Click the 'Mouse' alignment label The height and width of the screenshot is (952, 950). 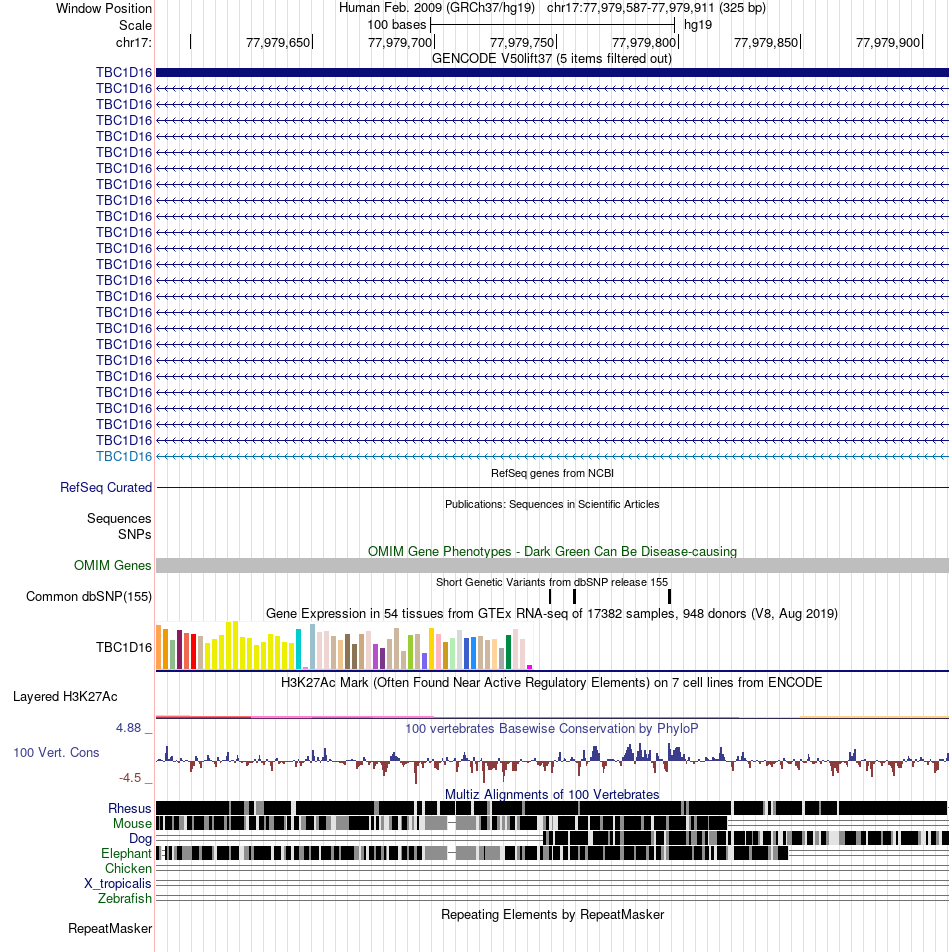click(x=132, y=823)
